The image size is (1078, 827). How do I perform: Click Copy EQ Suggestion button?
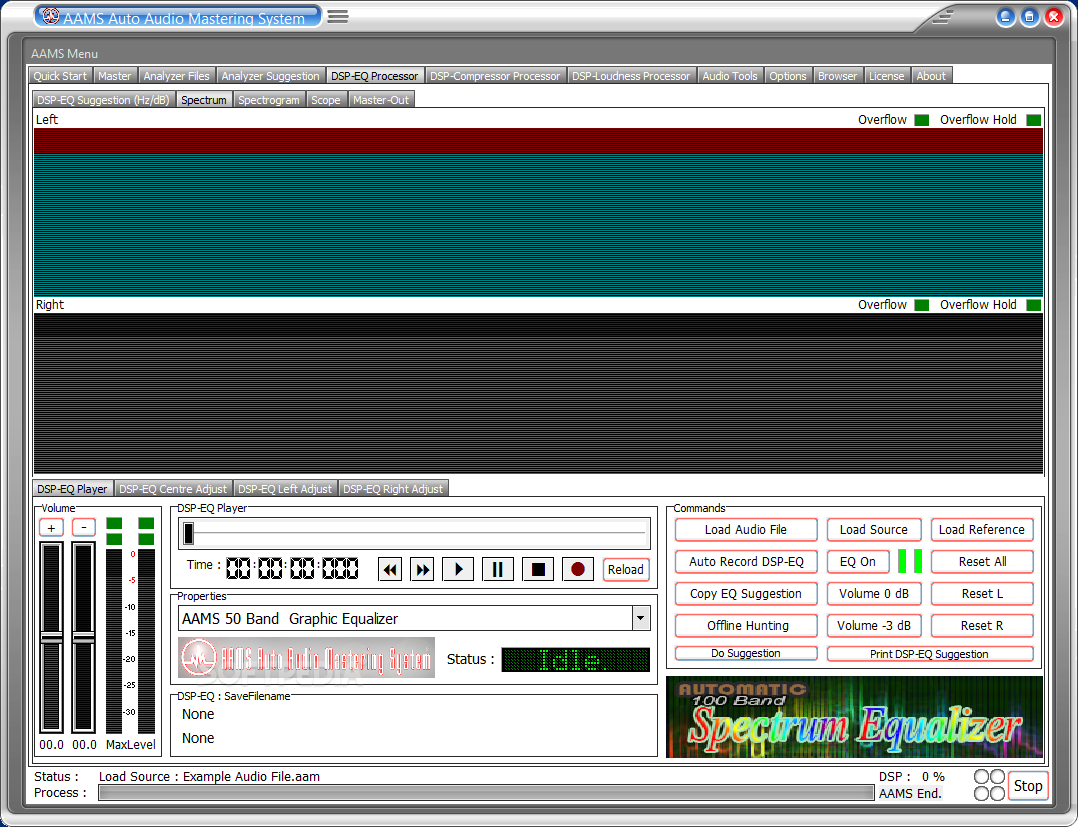click(746, 593)
